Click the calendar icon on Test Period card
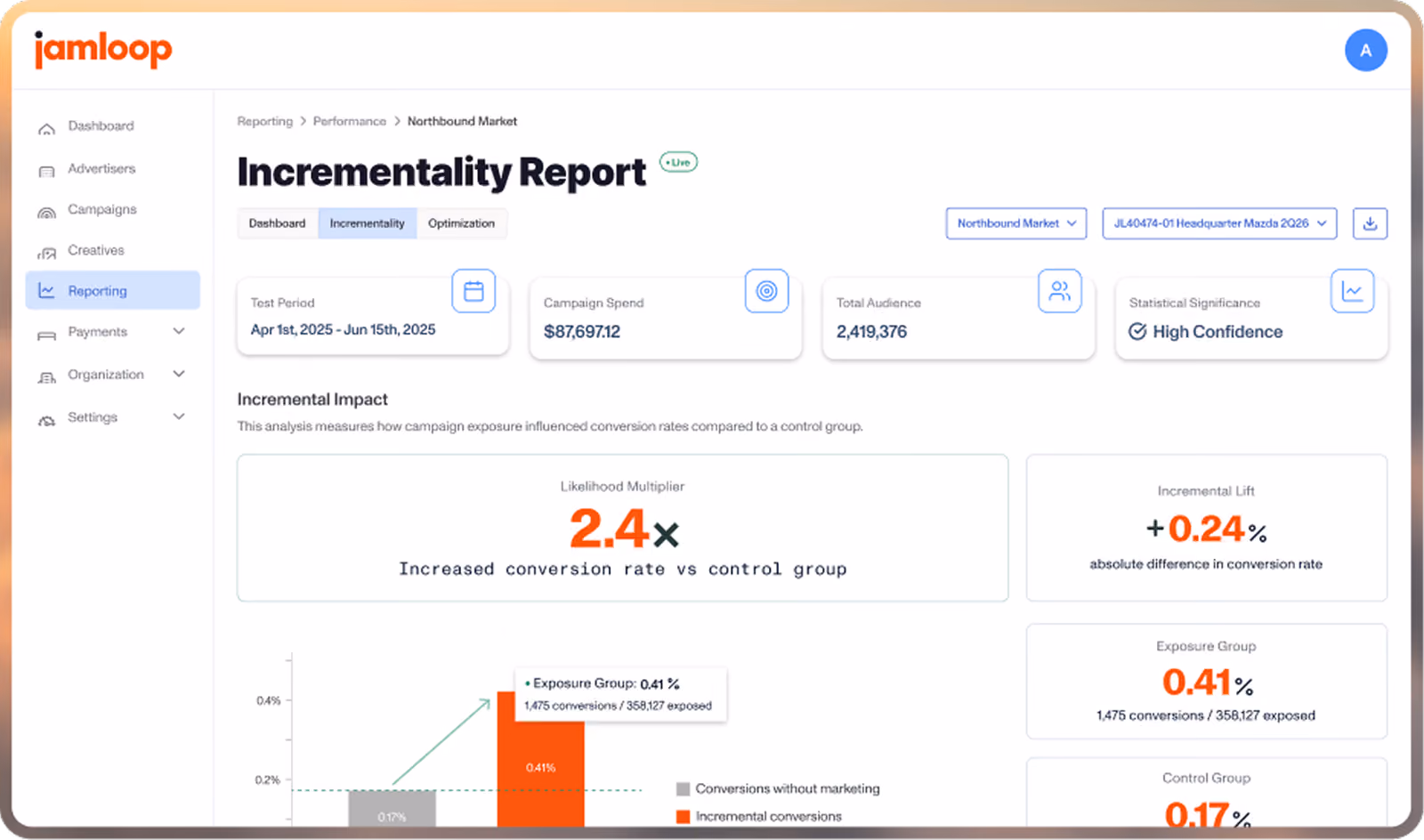Viewport: 1424px width, 840px height. (x=473, y=291)
